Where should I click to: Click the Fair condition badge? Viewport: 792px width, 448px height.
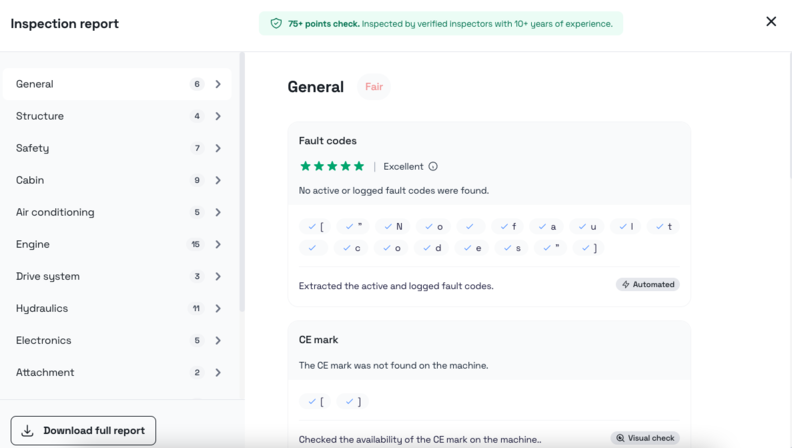374,87
